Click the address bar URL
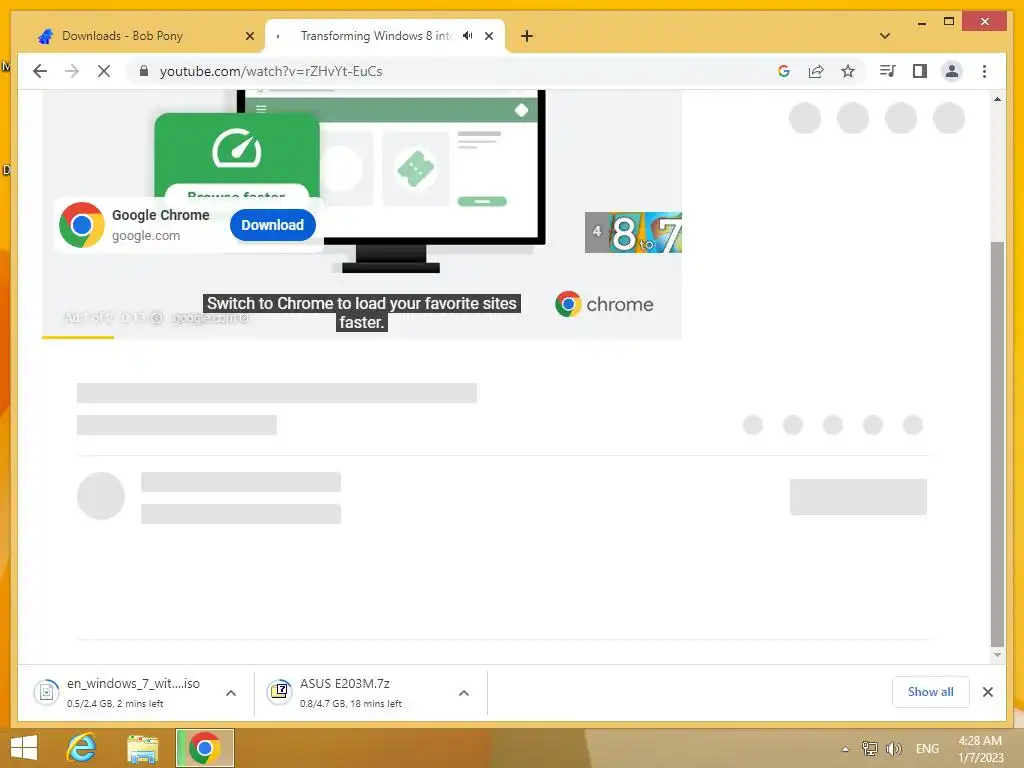Viewport: 1024px width, 768px height. pyautogui.click(x=271, y=71)
